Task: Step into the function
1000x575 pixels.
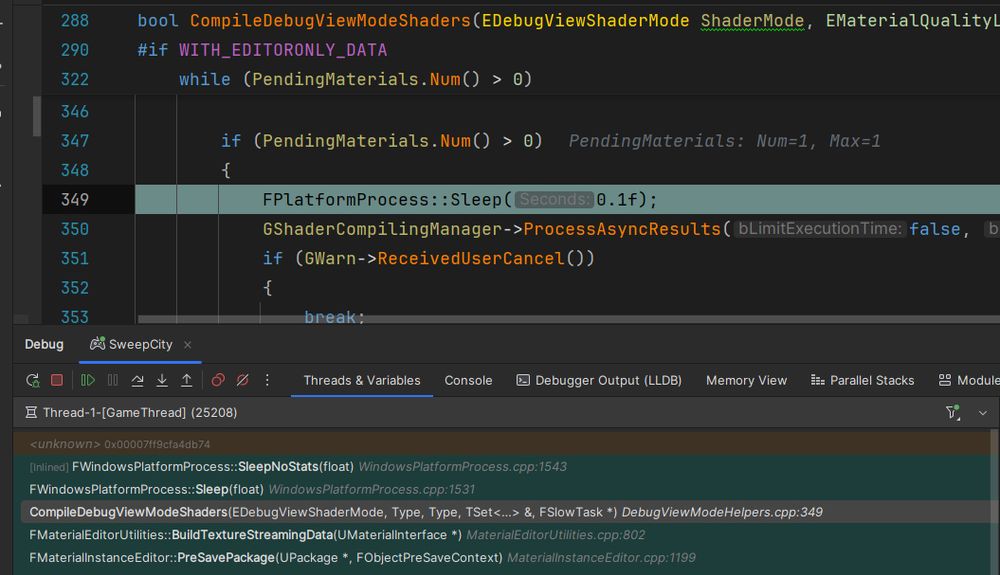Action: 162,381
